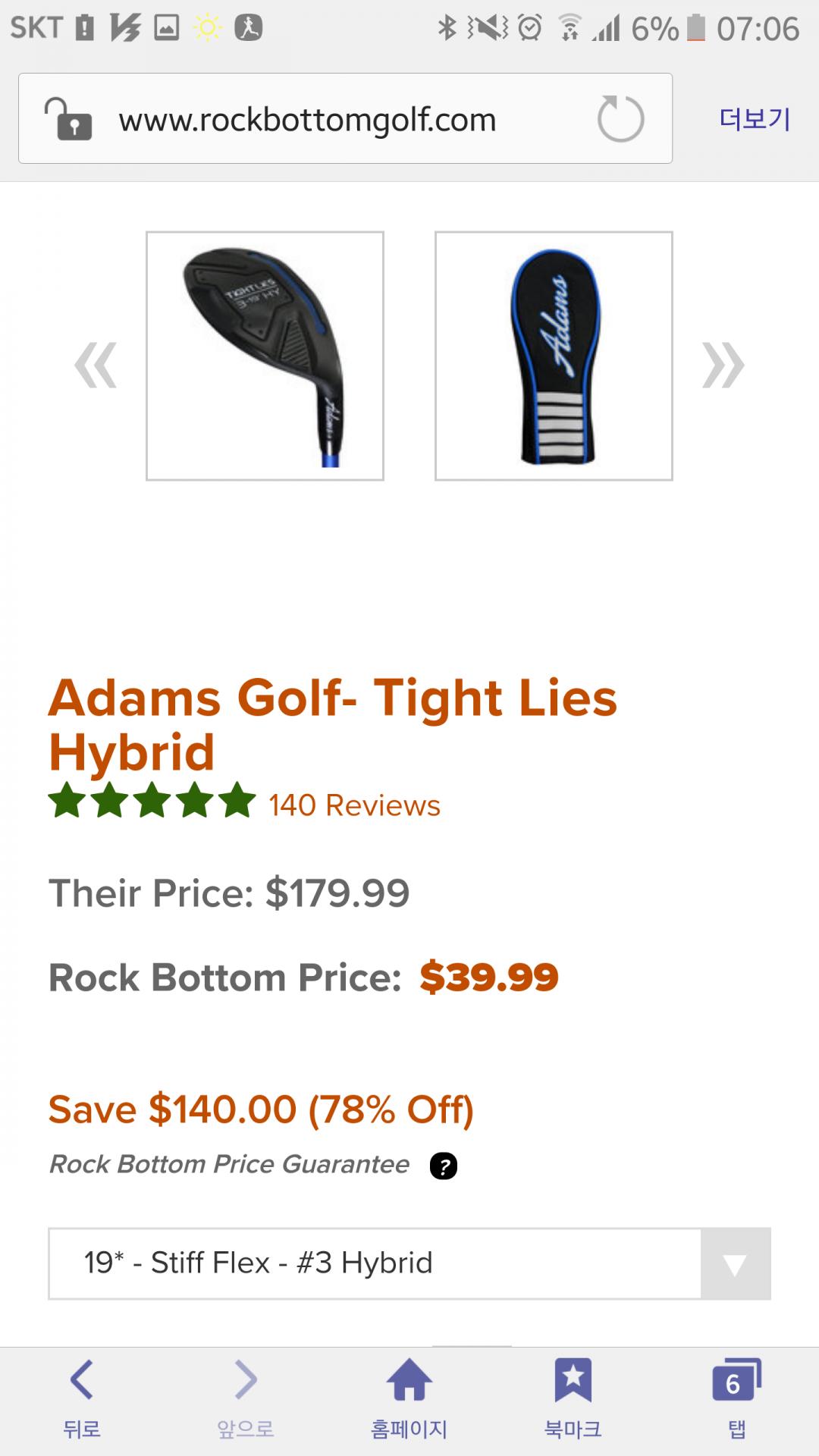Viewport: 819px width, 1456px height.
Task: Tap the Adams Golf Tight Lies Hybrid title
Action: point(333,724)
